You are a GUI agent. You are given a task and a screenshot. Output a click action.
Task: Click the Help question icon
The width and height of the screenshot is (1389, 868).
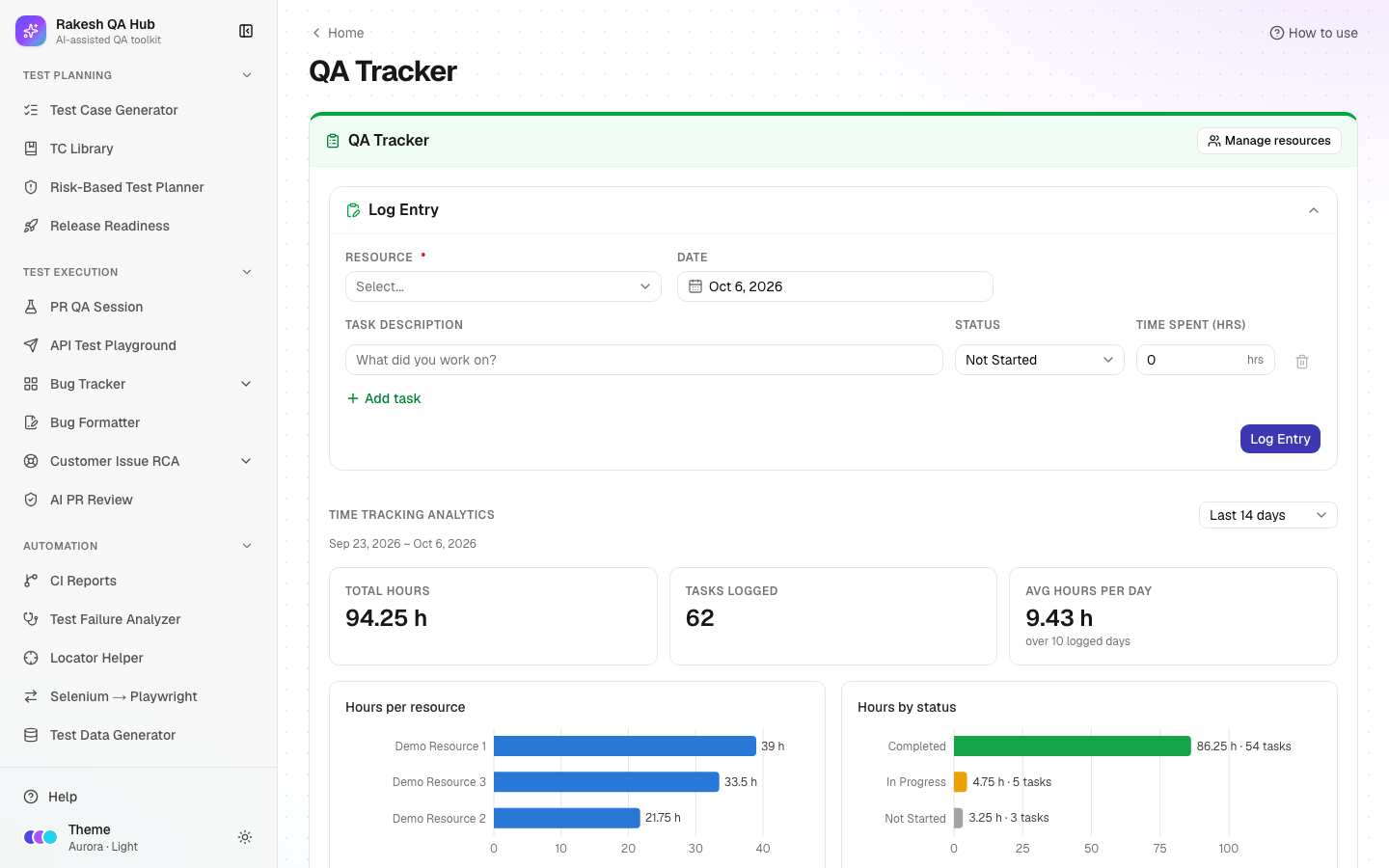click(x=31, y=797)
